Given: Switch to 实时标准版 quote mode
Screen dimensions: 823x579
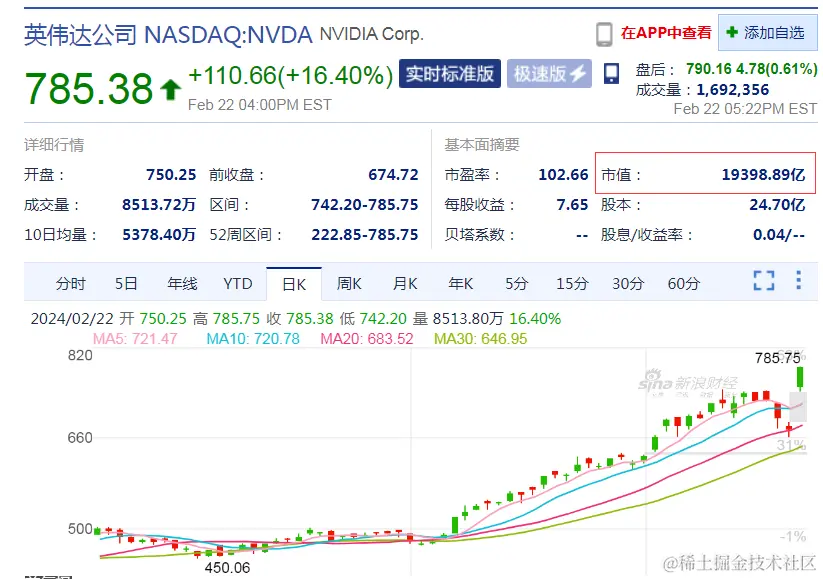Looking at the screenshot, I should [x=450, y=73].
